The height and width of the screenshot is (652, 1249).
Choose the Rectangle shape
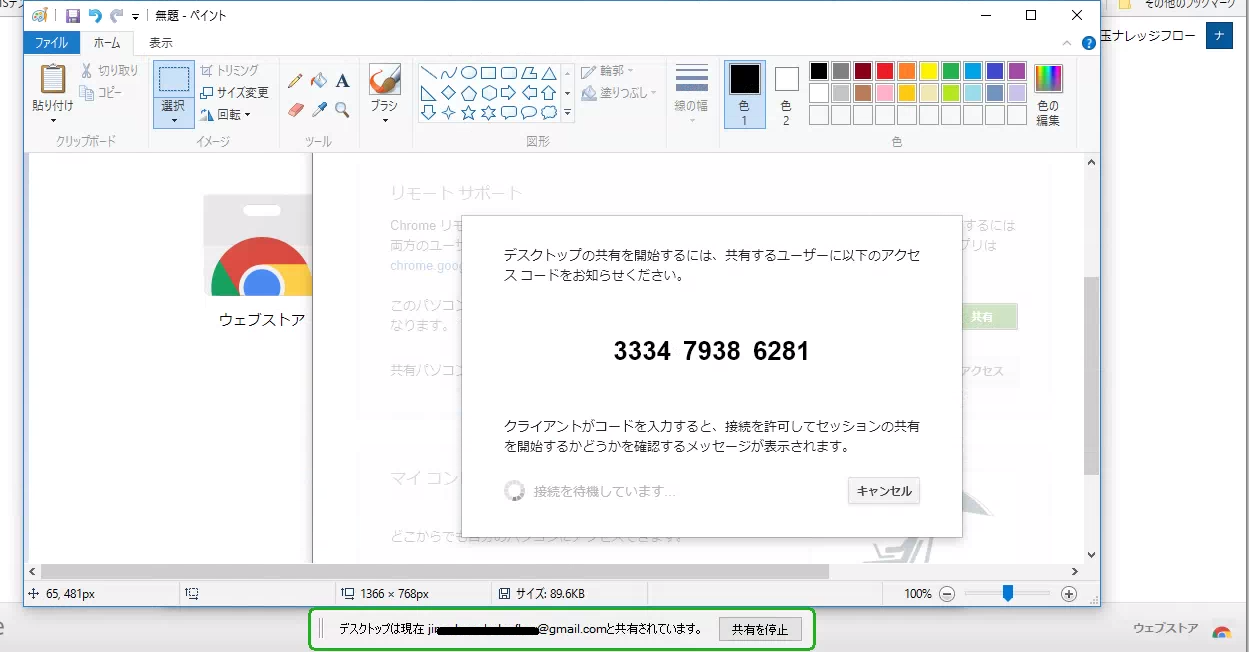[x=488, y=73]
